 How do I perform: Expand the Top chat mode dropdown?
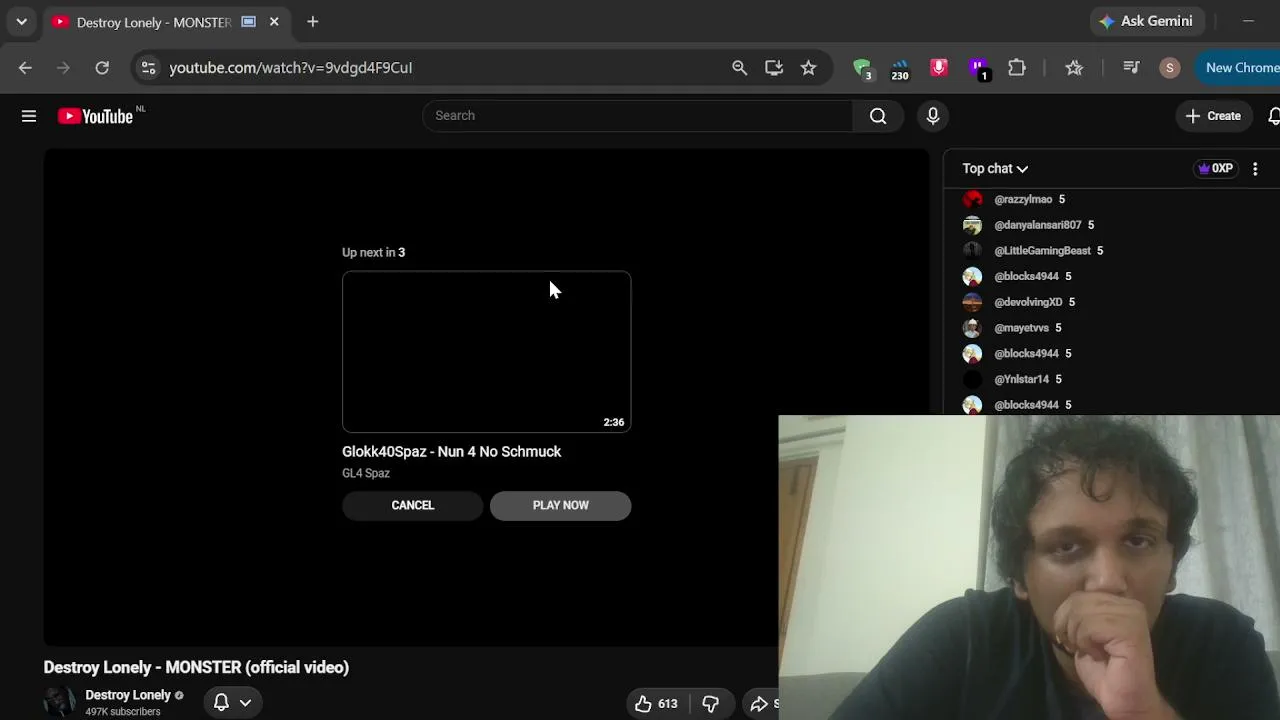[995, 169]
